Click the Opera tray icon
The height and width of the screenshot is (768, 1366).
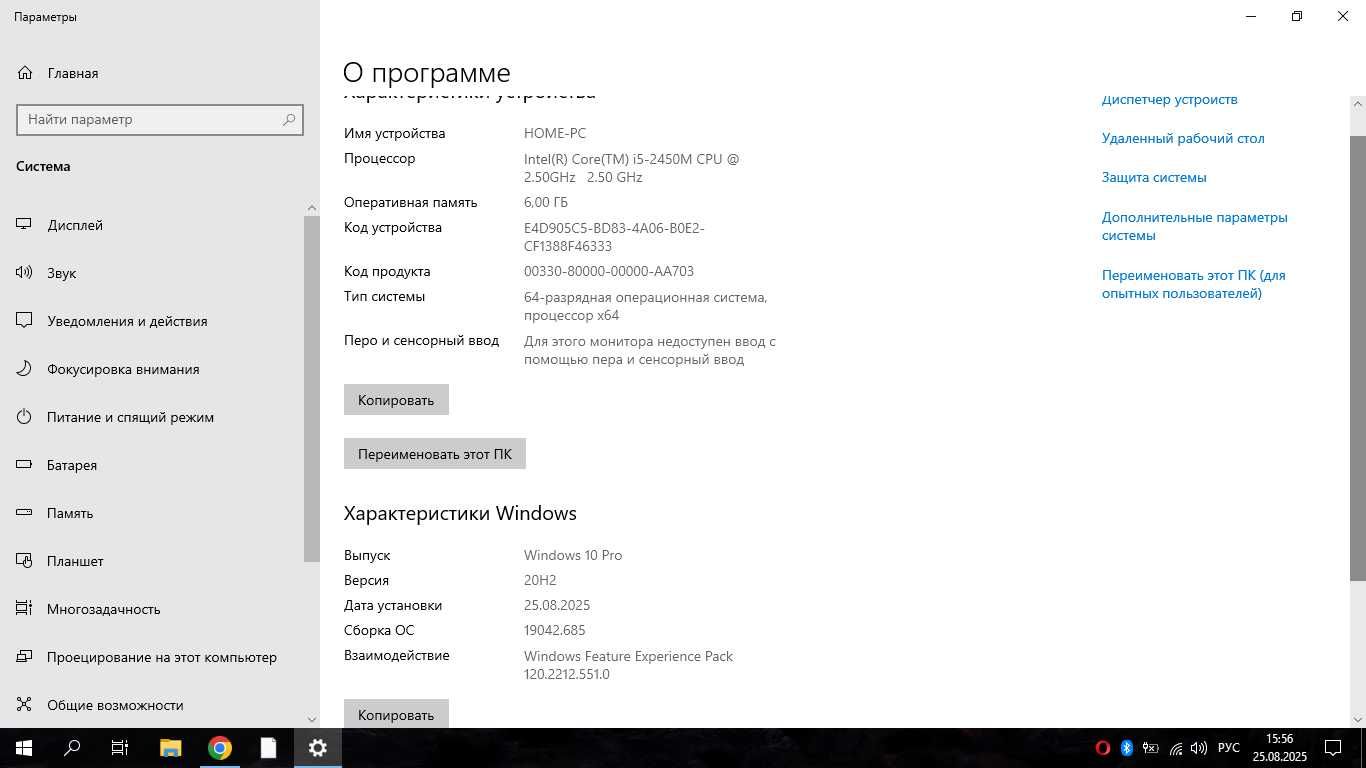pyautogui.click(x=1102, y=748)
